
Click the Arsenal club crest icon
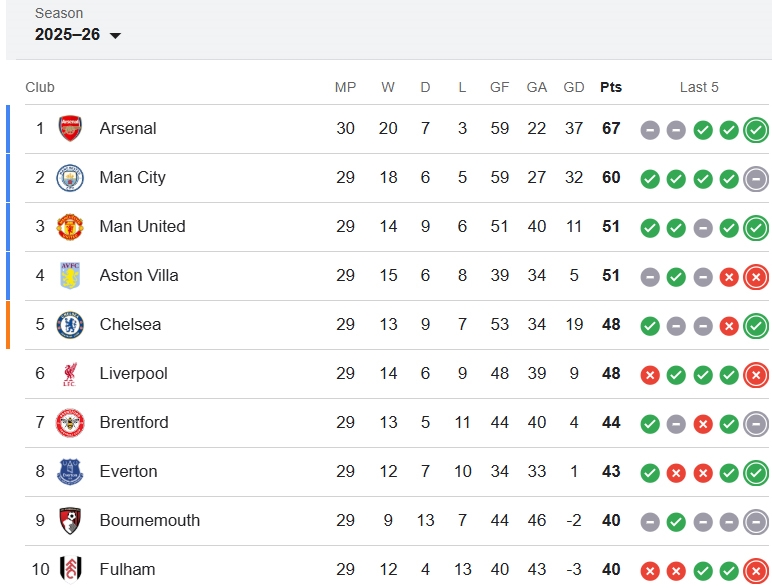tap(70, 128)
